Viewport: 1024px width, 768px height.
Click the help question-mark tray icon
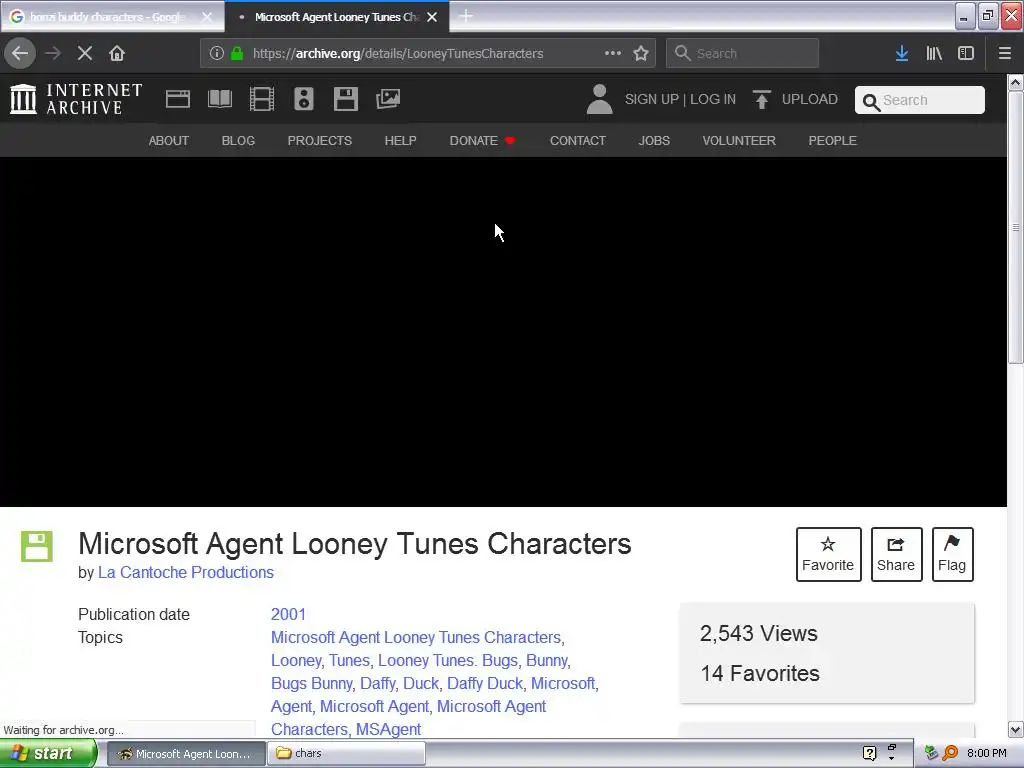(x=869, y=753)
